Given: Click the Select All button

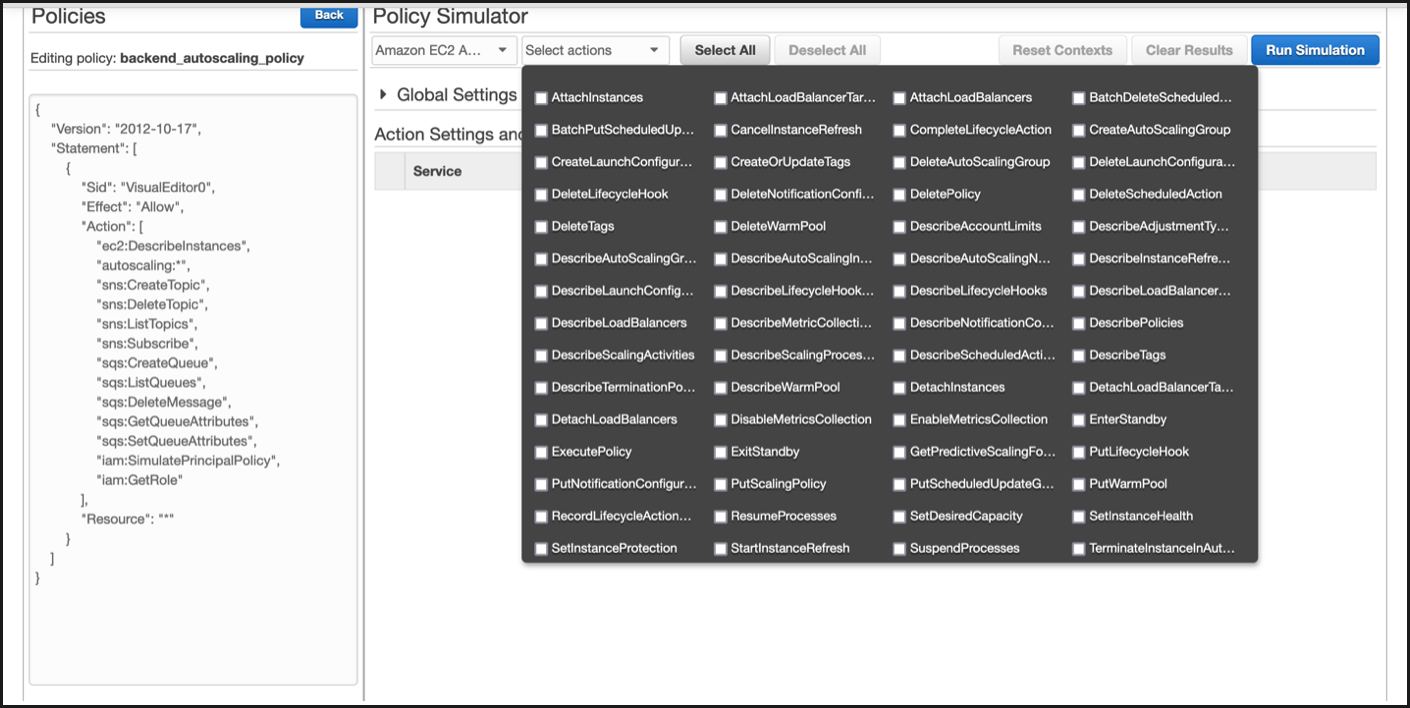Looking at the screenshot, I should click(725, 50).
